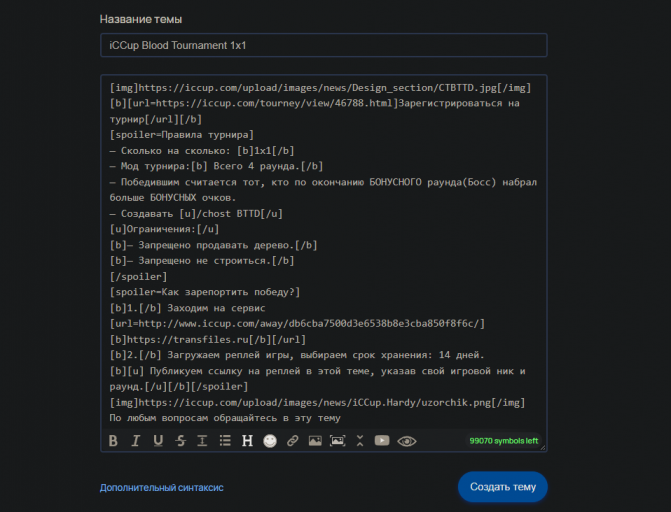The height and width of the screenshot is (512, 671).
Task: Click the Название темы label
Action: click(141, 19)
